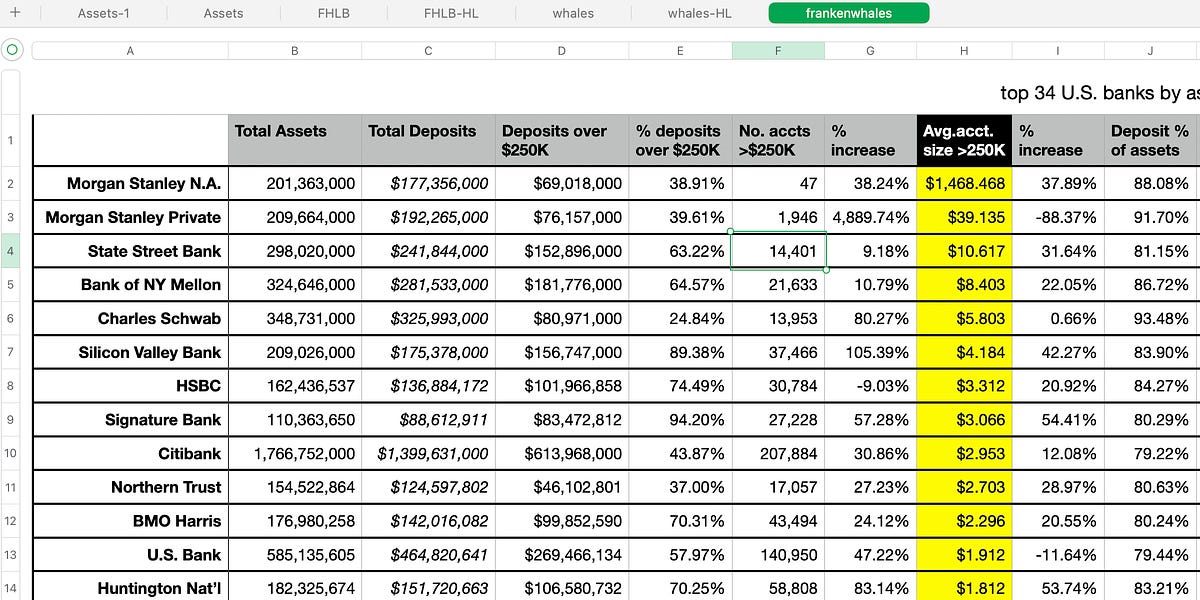Select the Bank of NY Mellon cell
Viewport: 1200px width, 600px height.
[x=130, y=285]
